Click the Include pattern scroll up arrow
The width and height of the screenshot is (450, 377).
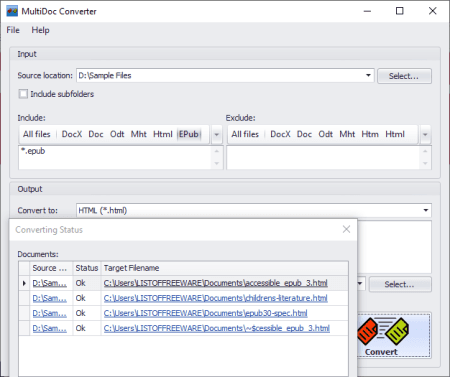[x=217, y=151]
